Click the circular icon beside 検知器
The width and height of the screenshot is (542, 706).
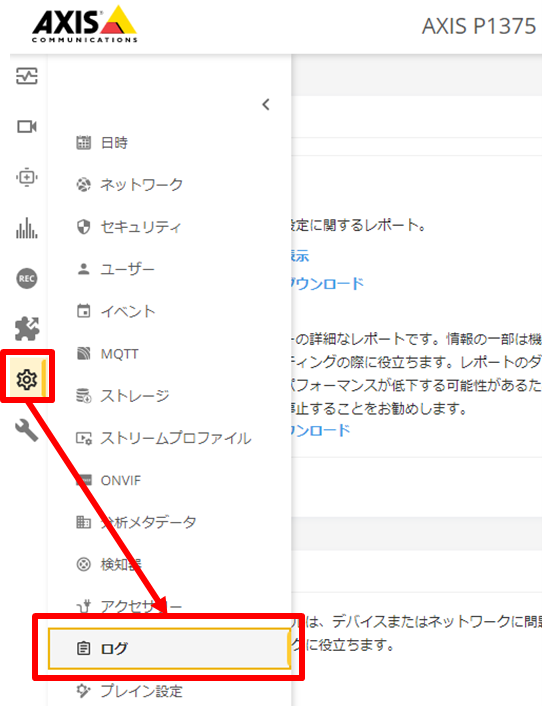coord(83,564)
